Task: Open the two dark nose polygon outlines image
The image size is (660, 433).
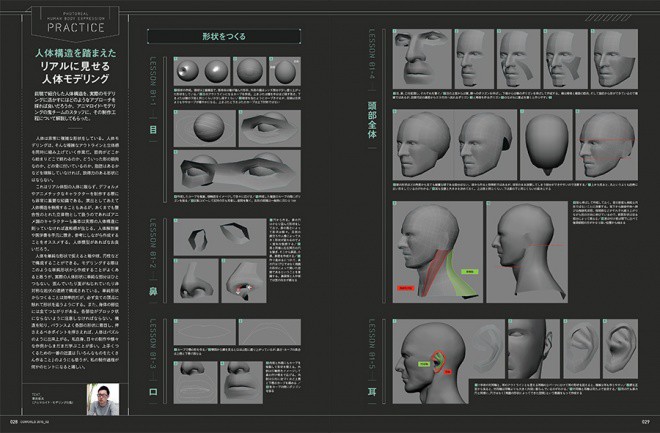Action: [220, 237]
